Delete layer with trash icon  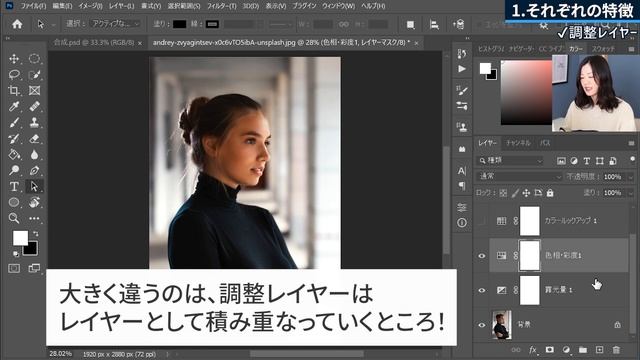(x=616, y=350)
